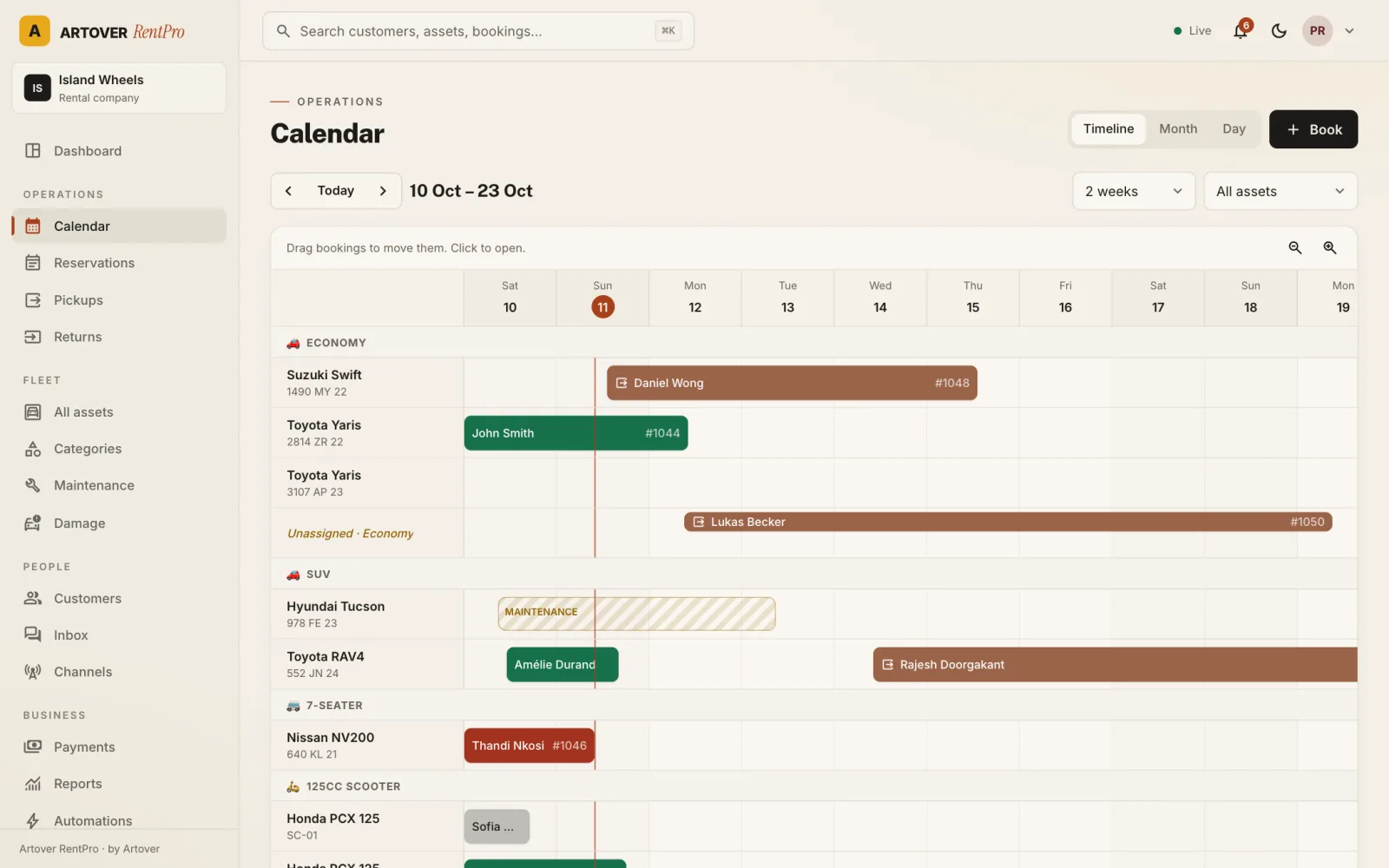Open the All assets filter dropdown
Screen dimensions: 1389x868
[1280, 191]
